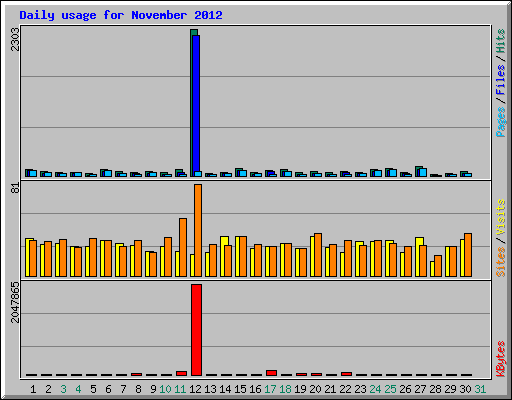
Task: Click the orange bar for day 30
Action: point(468,255)
